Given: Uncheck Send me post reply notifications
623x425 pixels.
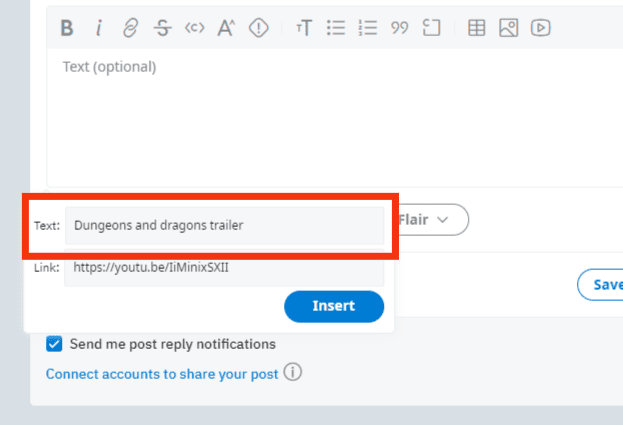Looking at the screenshot, I should [x=54, y=344].
